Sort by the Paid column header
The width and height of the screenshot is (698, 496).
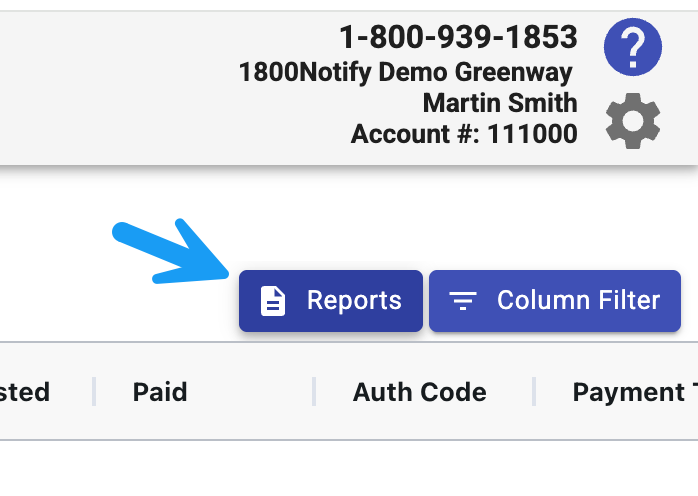[x=160, y=392]
